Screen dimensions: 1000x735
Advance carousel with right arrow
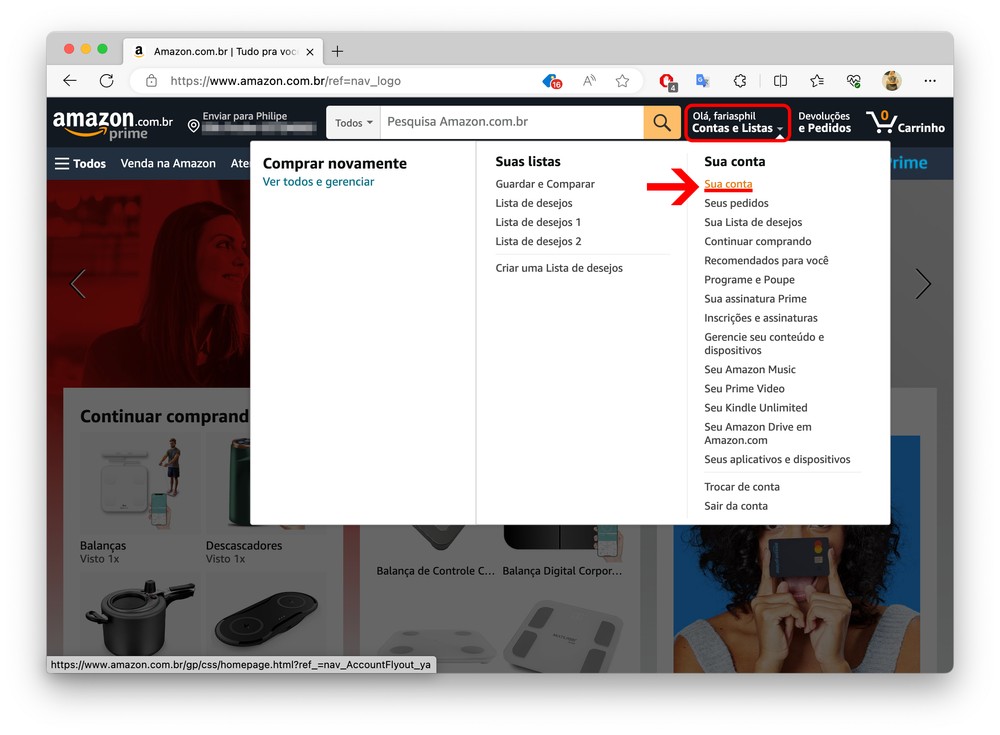(922, 284)
